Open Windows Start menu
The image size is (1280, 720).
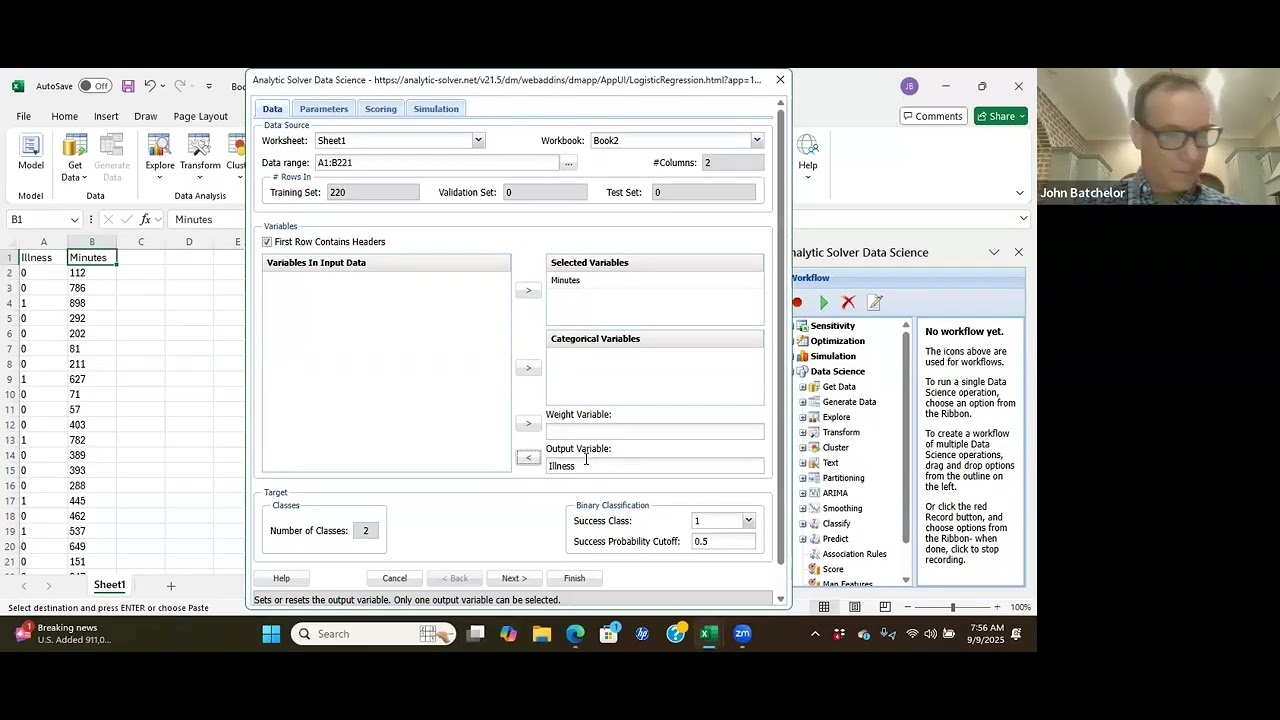pos(271,633)
